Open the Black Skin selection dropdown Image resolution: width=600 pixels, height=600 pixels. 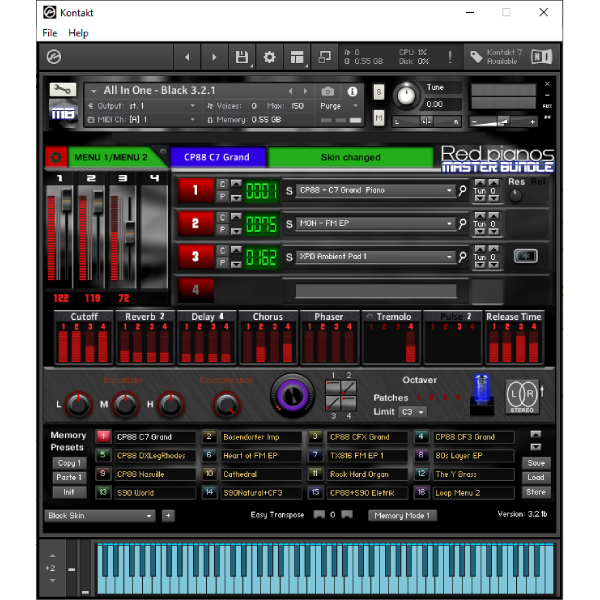(99, 515)
